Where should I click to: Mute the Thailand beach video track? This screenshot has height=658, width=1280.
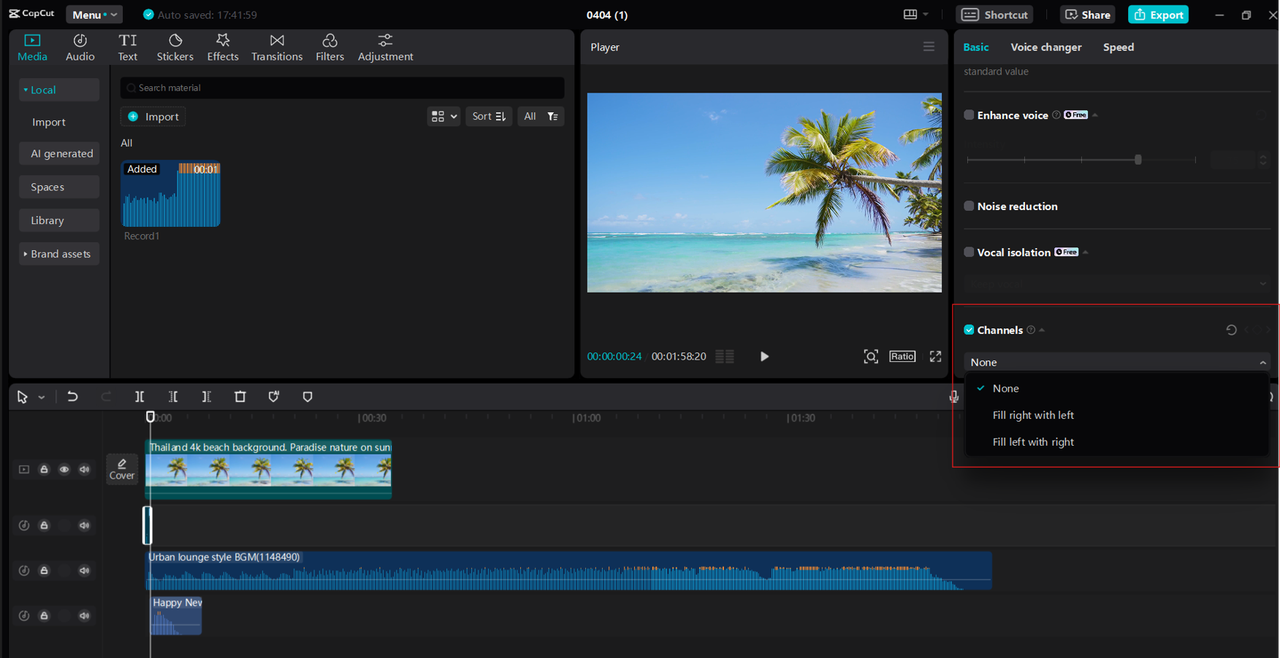[x=85, y=469]
